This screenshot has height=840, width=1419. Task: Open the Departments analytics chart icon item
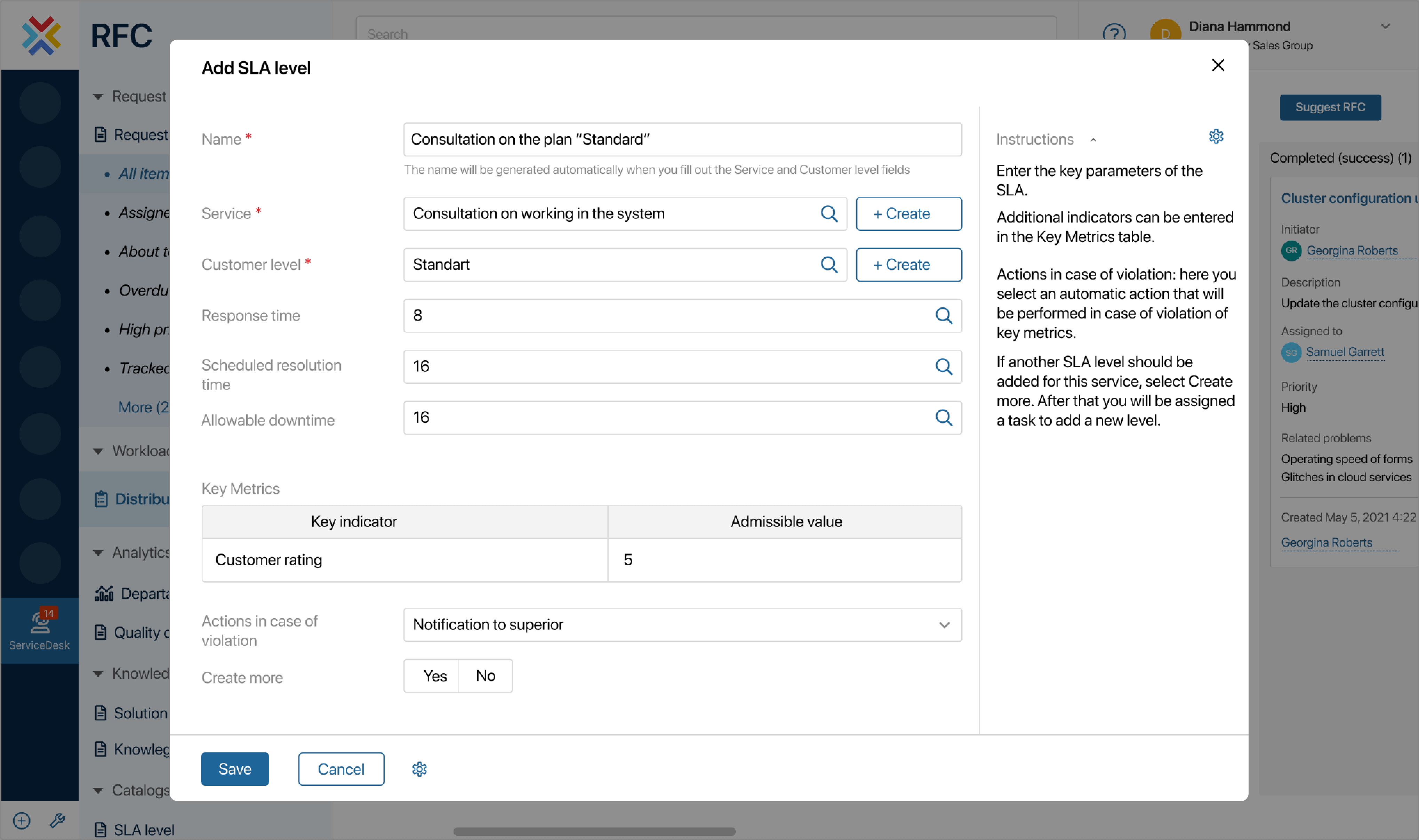click(104, 593)
